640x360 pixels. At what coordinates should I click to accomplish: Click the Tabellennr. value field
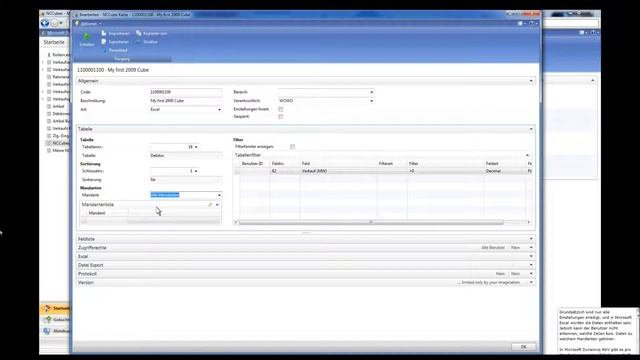pyautogui.click(x=171, y=147)
